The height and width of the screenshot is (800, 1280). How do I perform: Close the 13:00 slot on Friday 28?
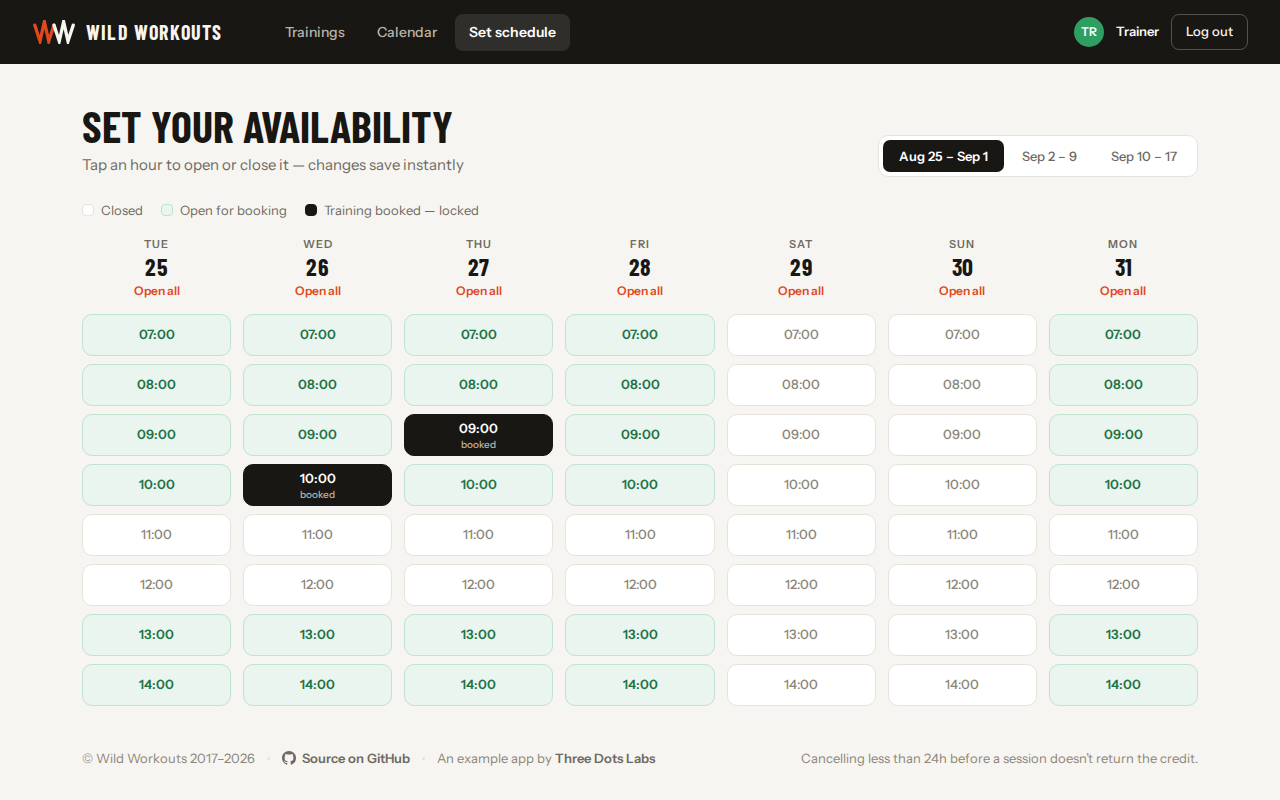(x=640, y=635)
